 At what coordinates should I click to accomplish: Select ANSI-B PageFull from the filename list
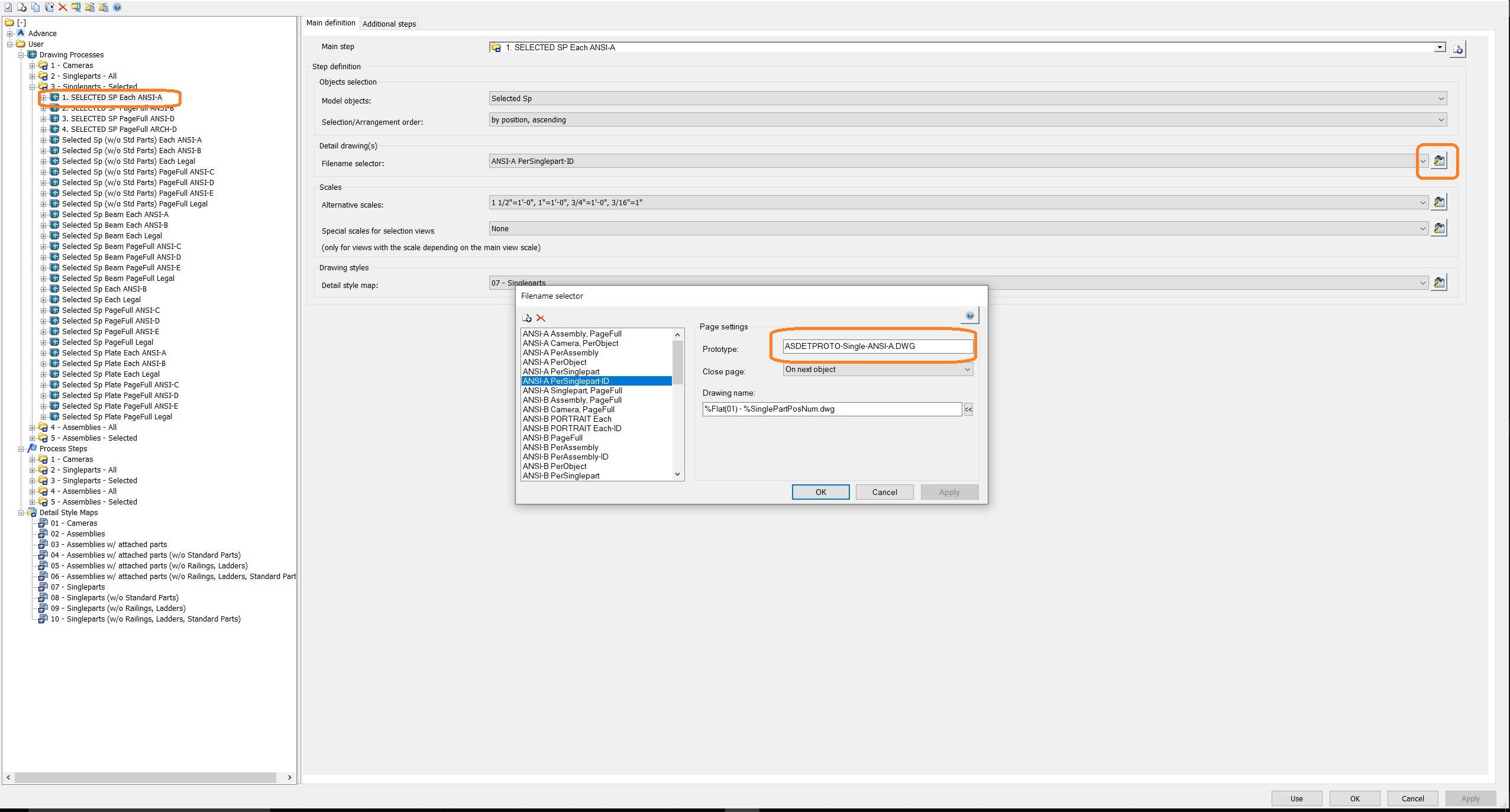[x=552, y=438]
